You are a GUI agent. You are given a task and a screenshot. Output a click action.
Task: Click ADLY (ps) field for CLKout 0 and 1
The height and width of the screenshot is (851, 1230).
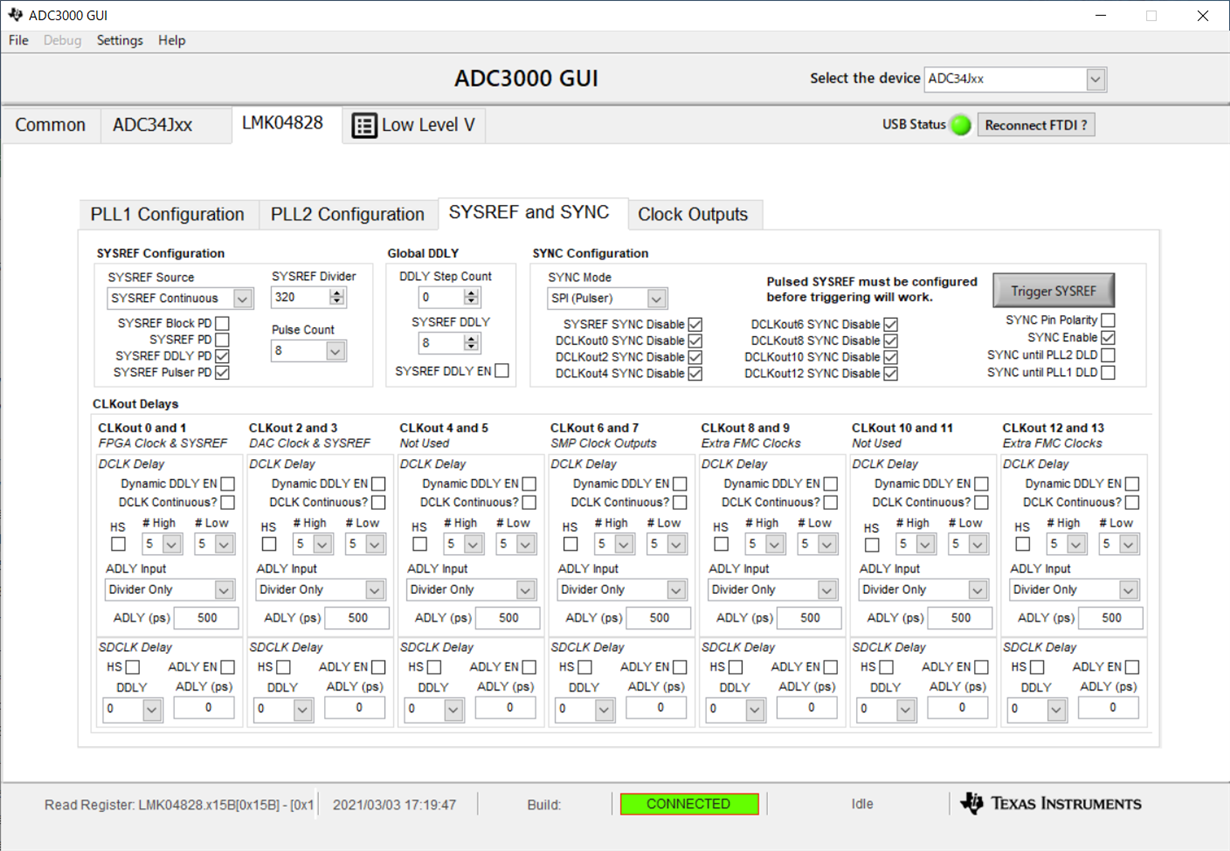click(x=207, y=618)
